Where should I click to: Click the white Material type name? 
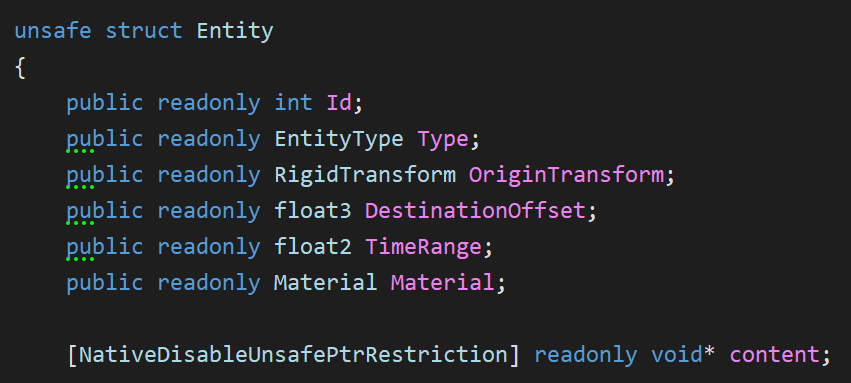[x=326, y=282]
